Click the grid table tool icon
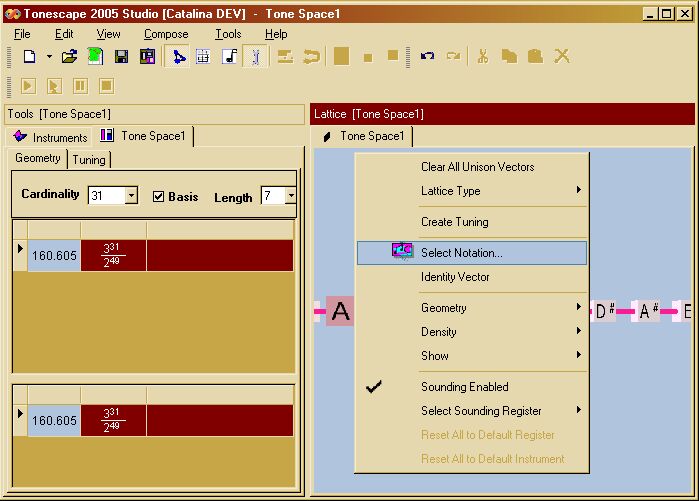Image resolution: width=699 pixels, height=501 pixels. pos(203,57)
